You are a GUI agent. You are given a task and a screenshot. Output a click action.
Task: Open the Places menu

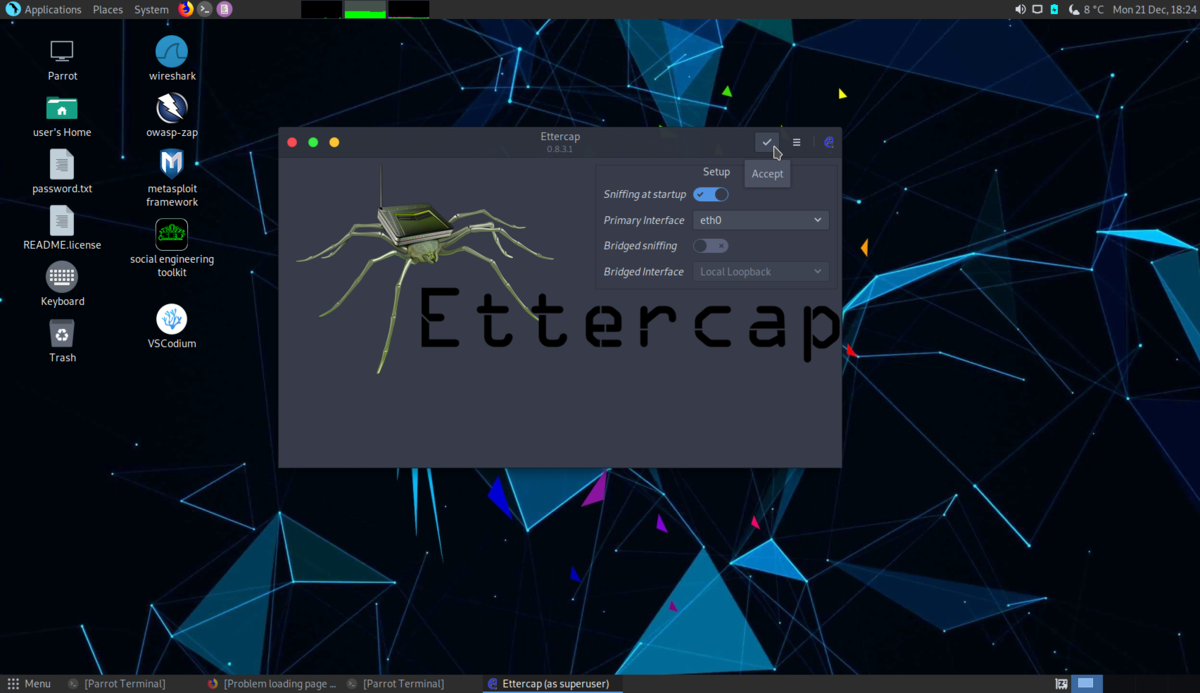[108, 9]
